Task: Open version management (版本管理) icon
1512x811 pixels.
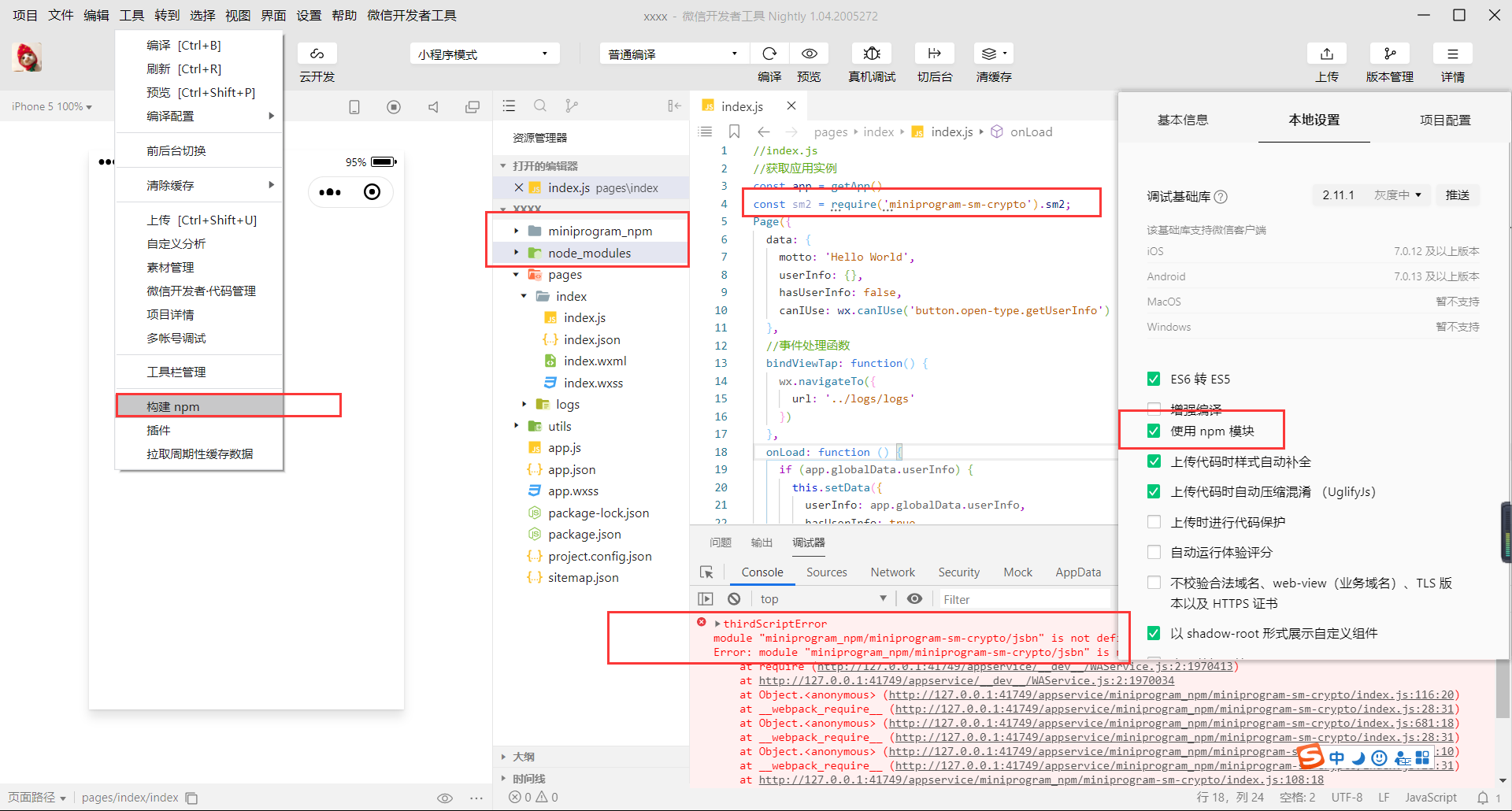Action: tap(1390, 54)
